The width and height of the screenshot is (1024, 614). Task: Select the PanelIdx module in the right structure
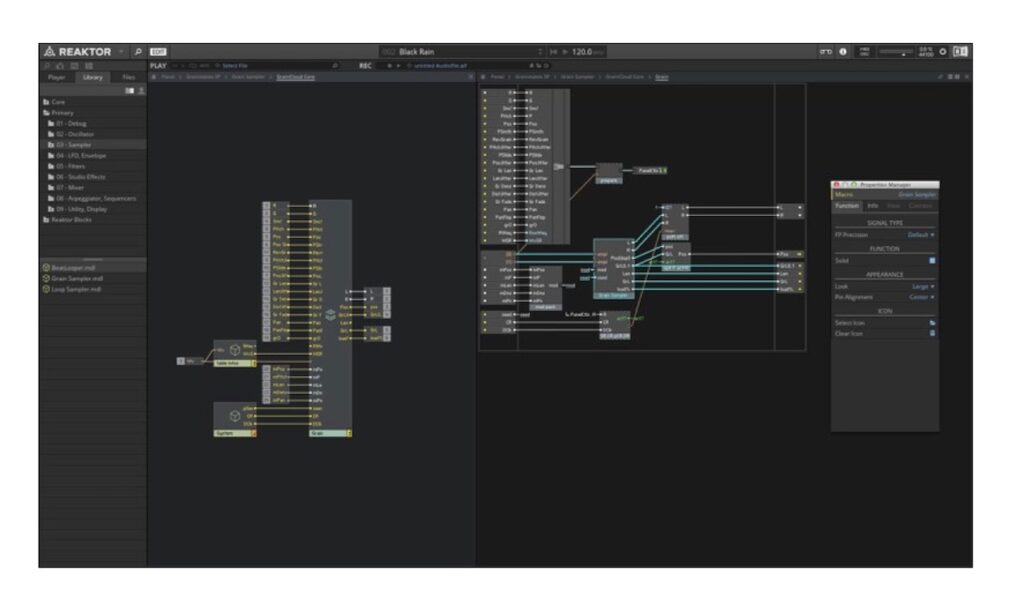pyautogui.click(x=652, y=170)
